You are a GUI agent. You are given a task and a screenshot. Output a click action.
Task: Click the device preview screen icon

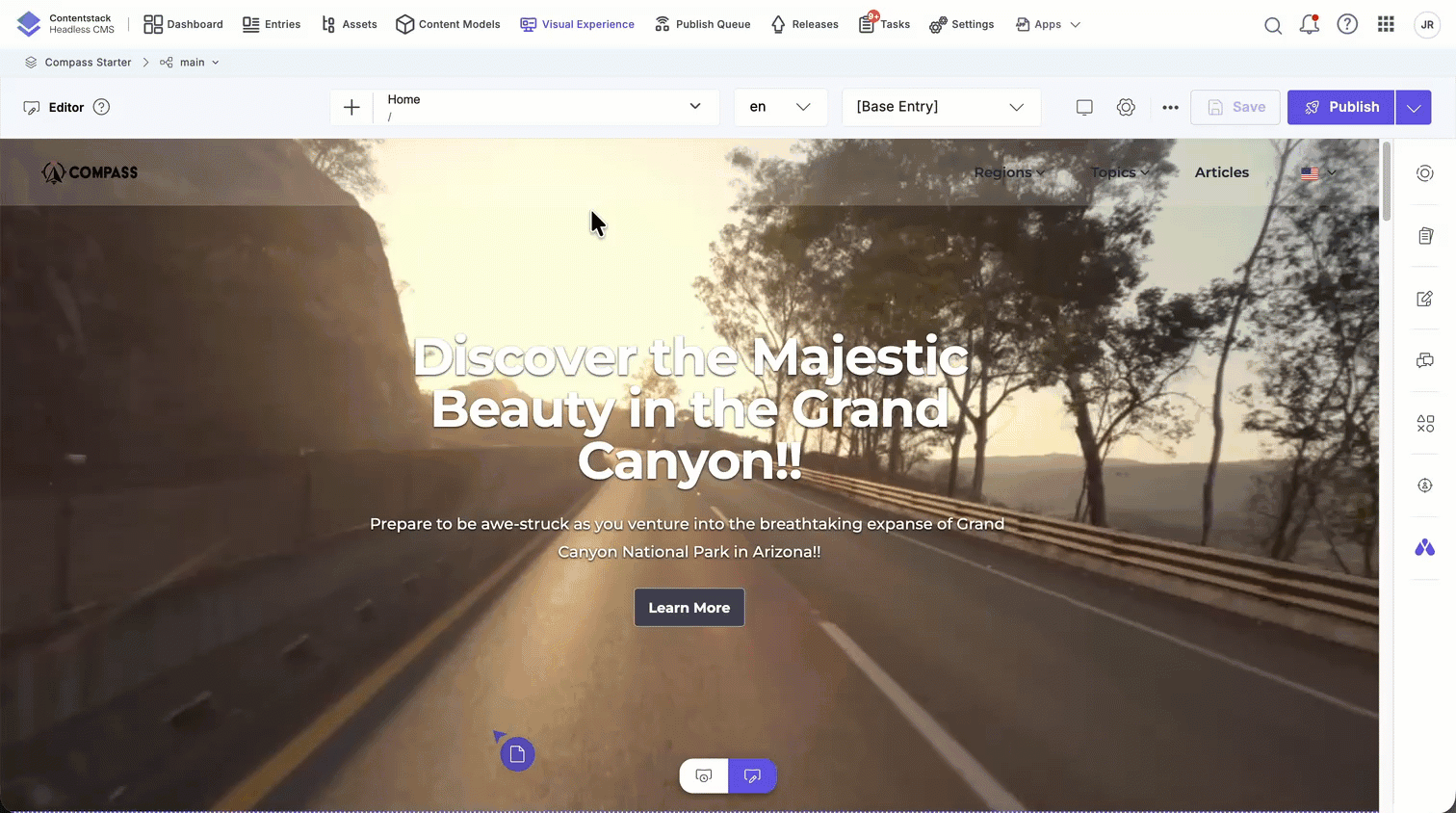[x=1084, y=107]
